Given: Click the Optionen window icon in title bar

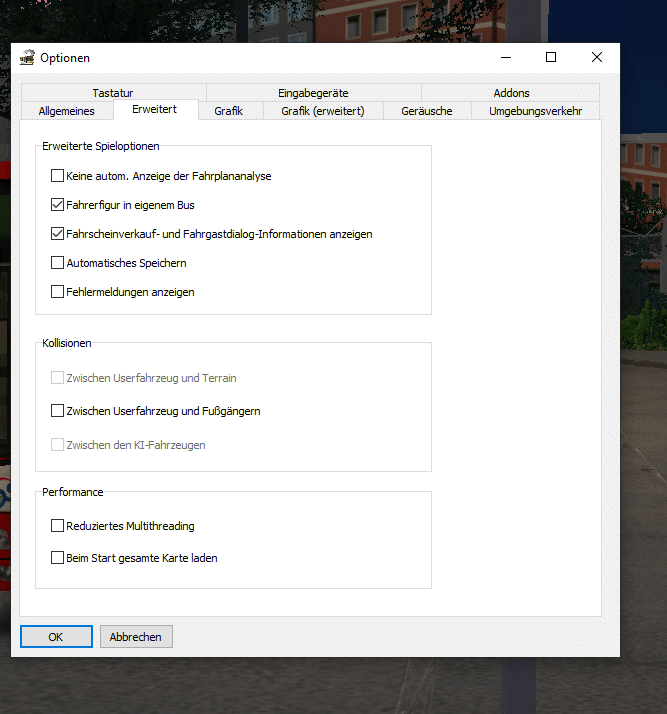Looking at the screenshot, I should [x=27, y=58].
